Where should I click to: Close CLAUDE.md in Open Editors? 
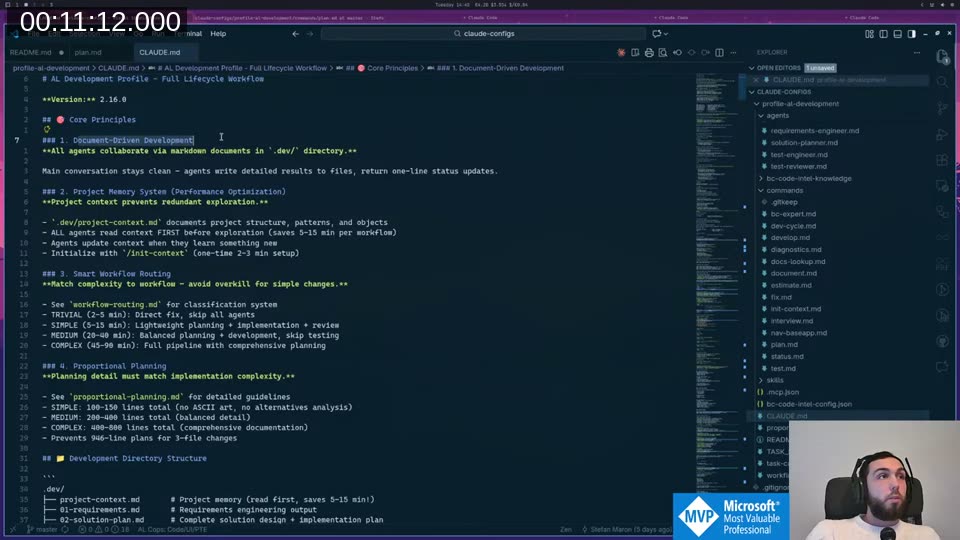(x=756, y=80)
